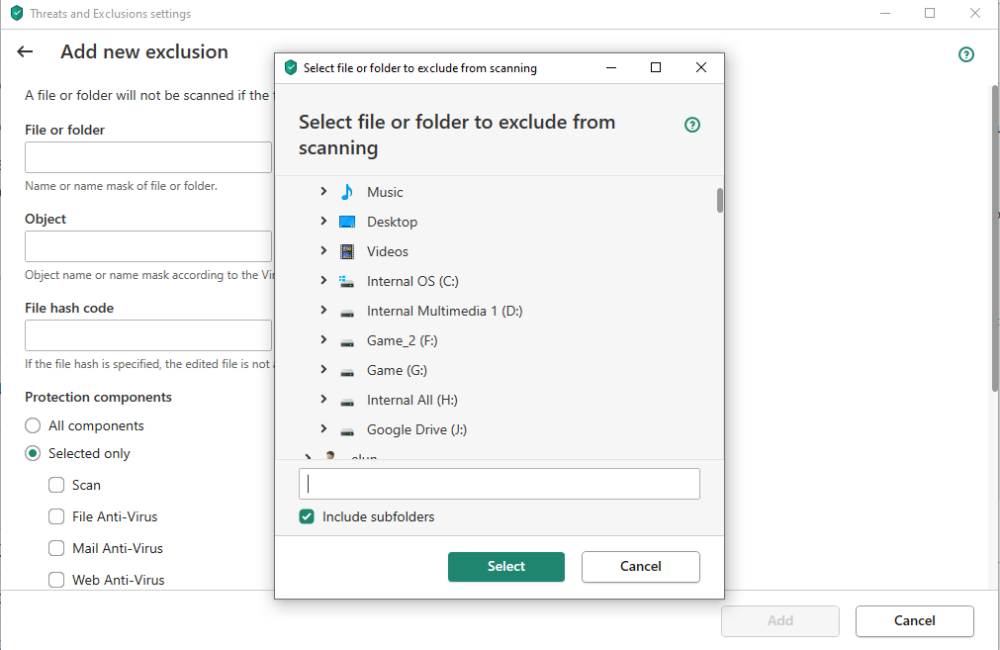Select the Music folder icon
This screenshot has width=1000, height=650.
coord(347,192)
